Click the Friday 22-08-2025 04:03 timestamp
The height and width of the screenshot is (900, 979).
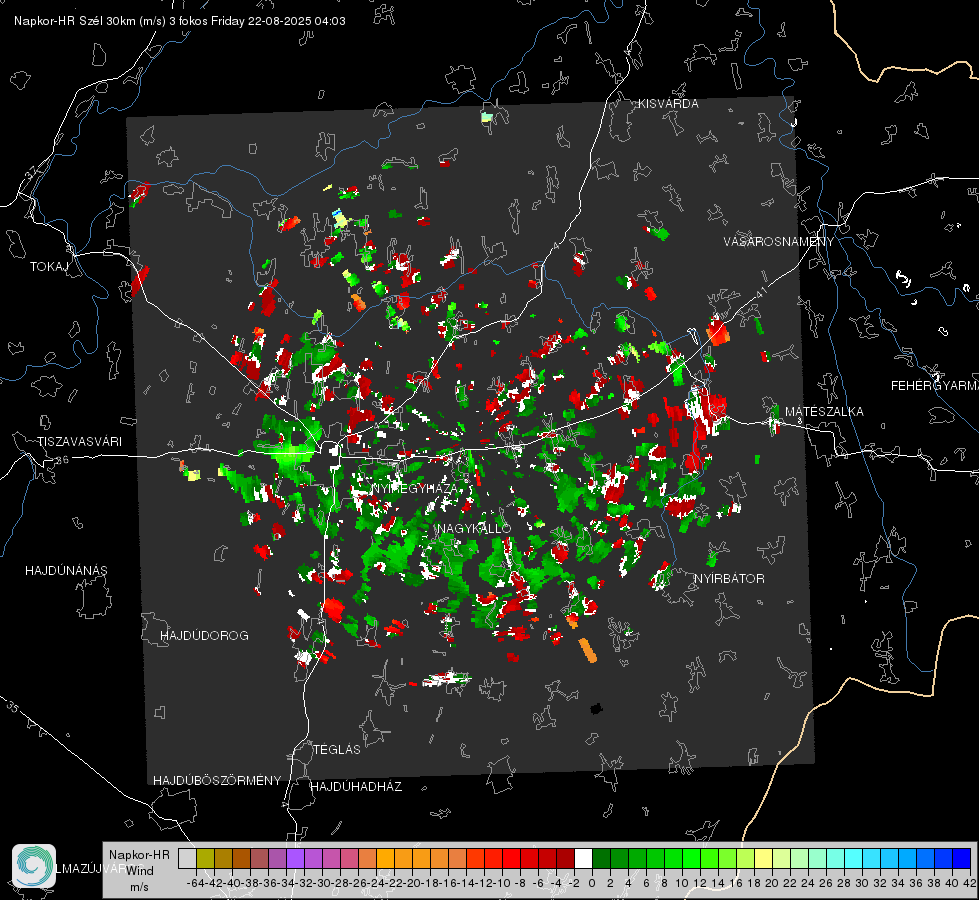[x=278, y=21]
